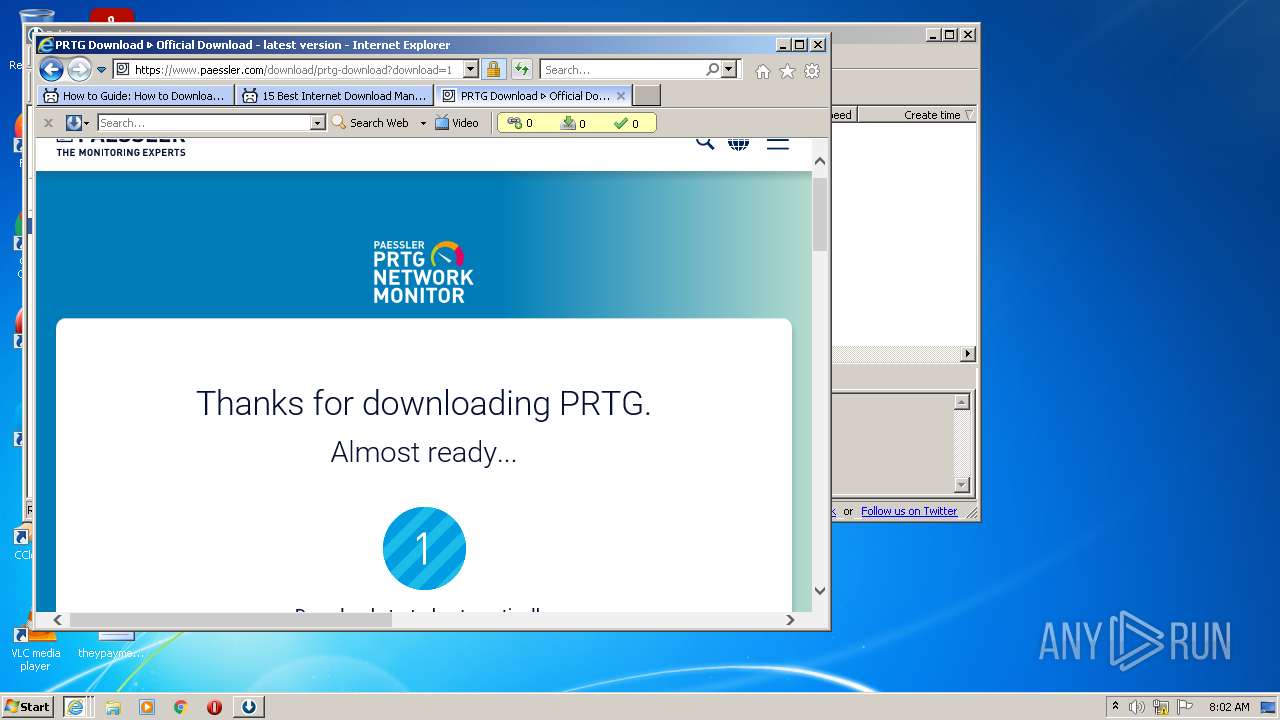Launch Chrome from the taskbar
1280x720 pixels.
point(181,707)
